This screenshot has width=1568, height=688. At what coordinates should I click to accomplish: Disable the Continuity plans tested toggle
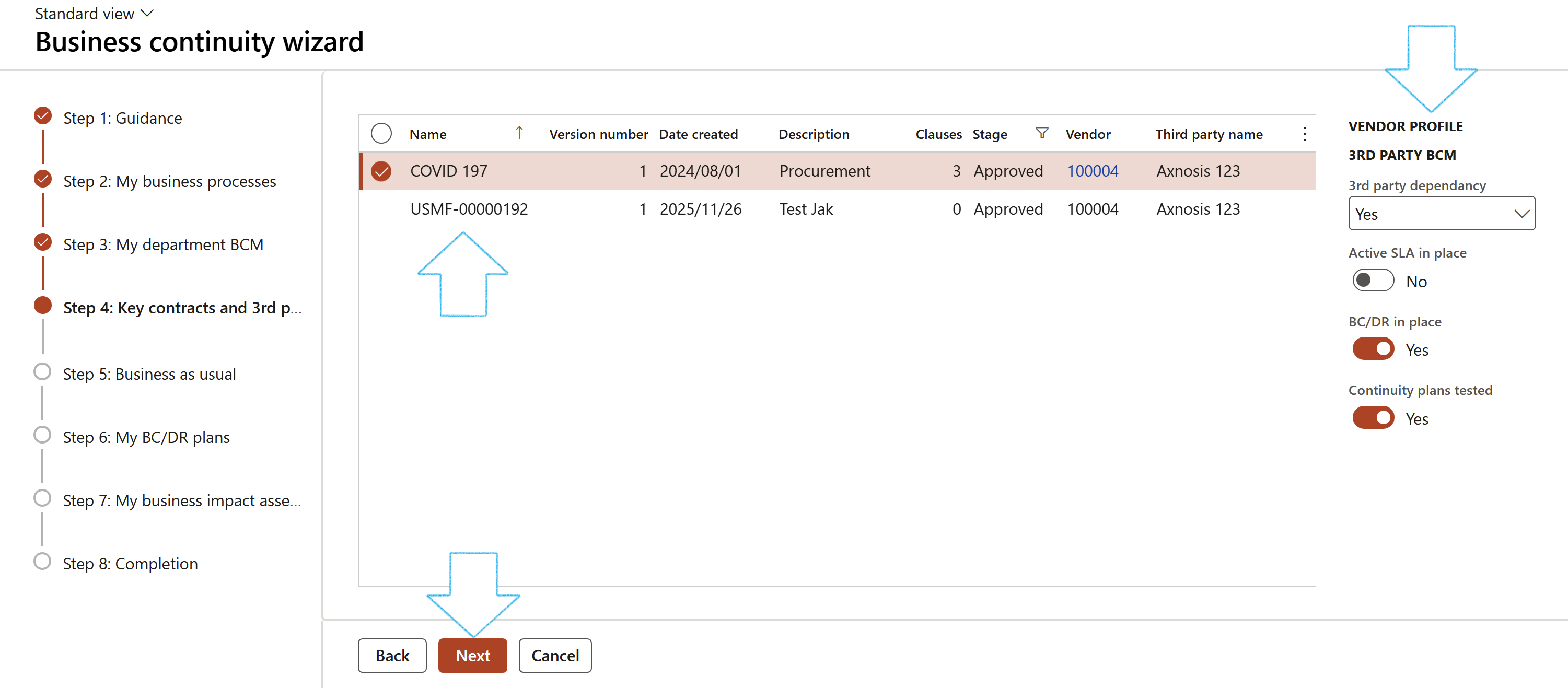pos(1373,418)
